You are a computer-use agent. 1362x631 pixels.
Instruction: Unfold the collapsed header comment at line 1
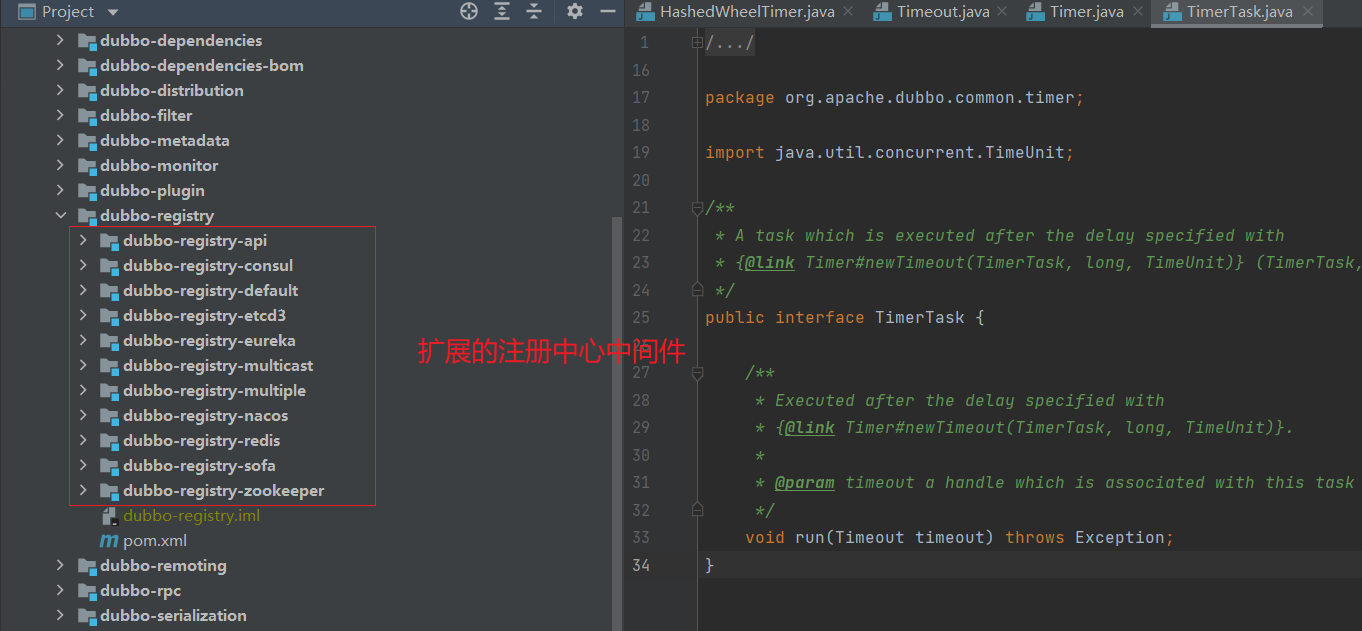tap(698, 43)
